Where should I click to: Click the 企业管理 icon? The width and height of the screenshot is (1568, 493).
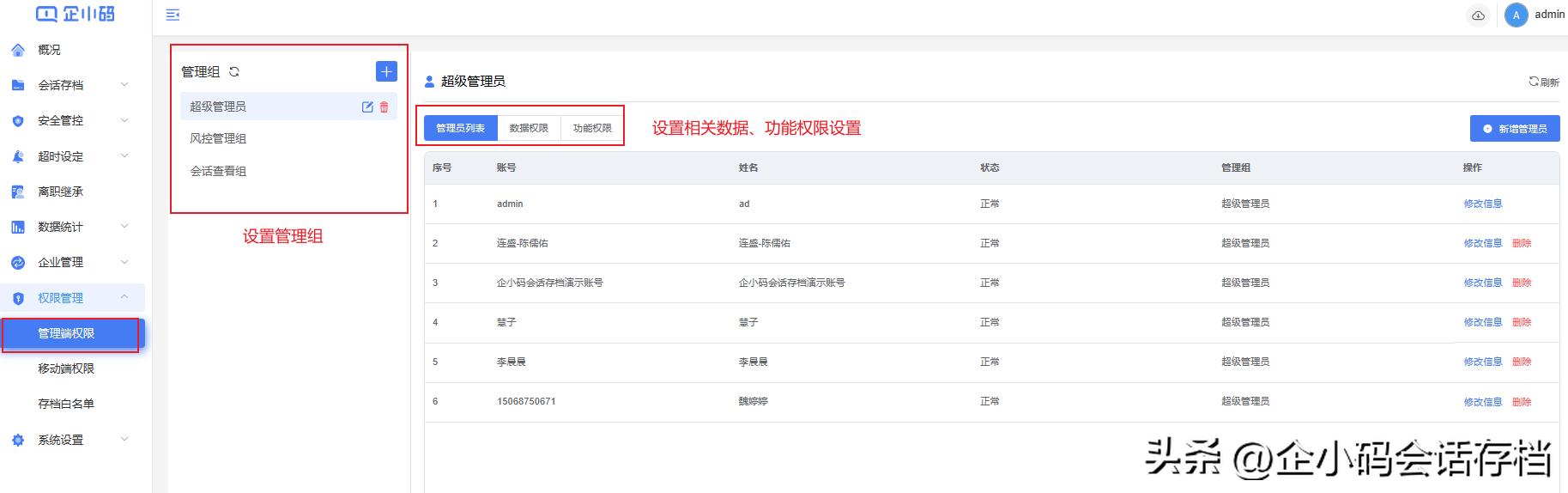pyautogui.click(x=18, y=263)
